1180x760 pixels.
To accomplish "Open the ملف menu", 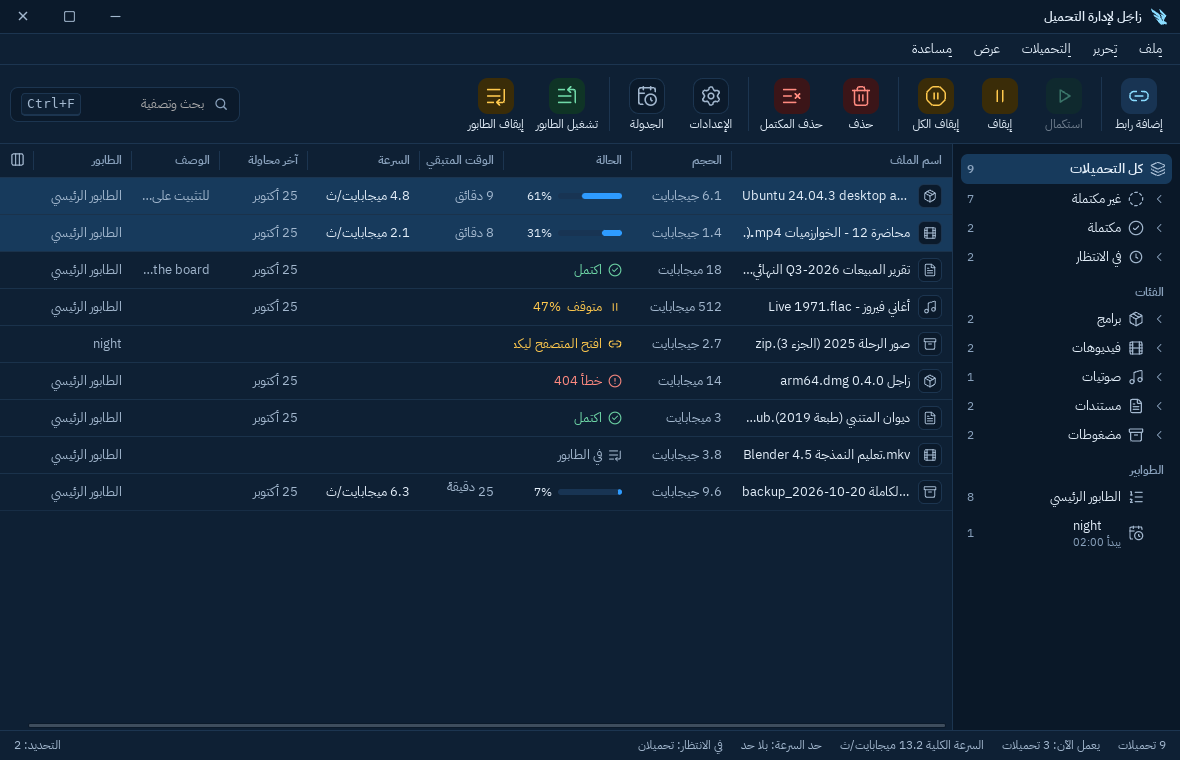I will tap(1150, 49).
